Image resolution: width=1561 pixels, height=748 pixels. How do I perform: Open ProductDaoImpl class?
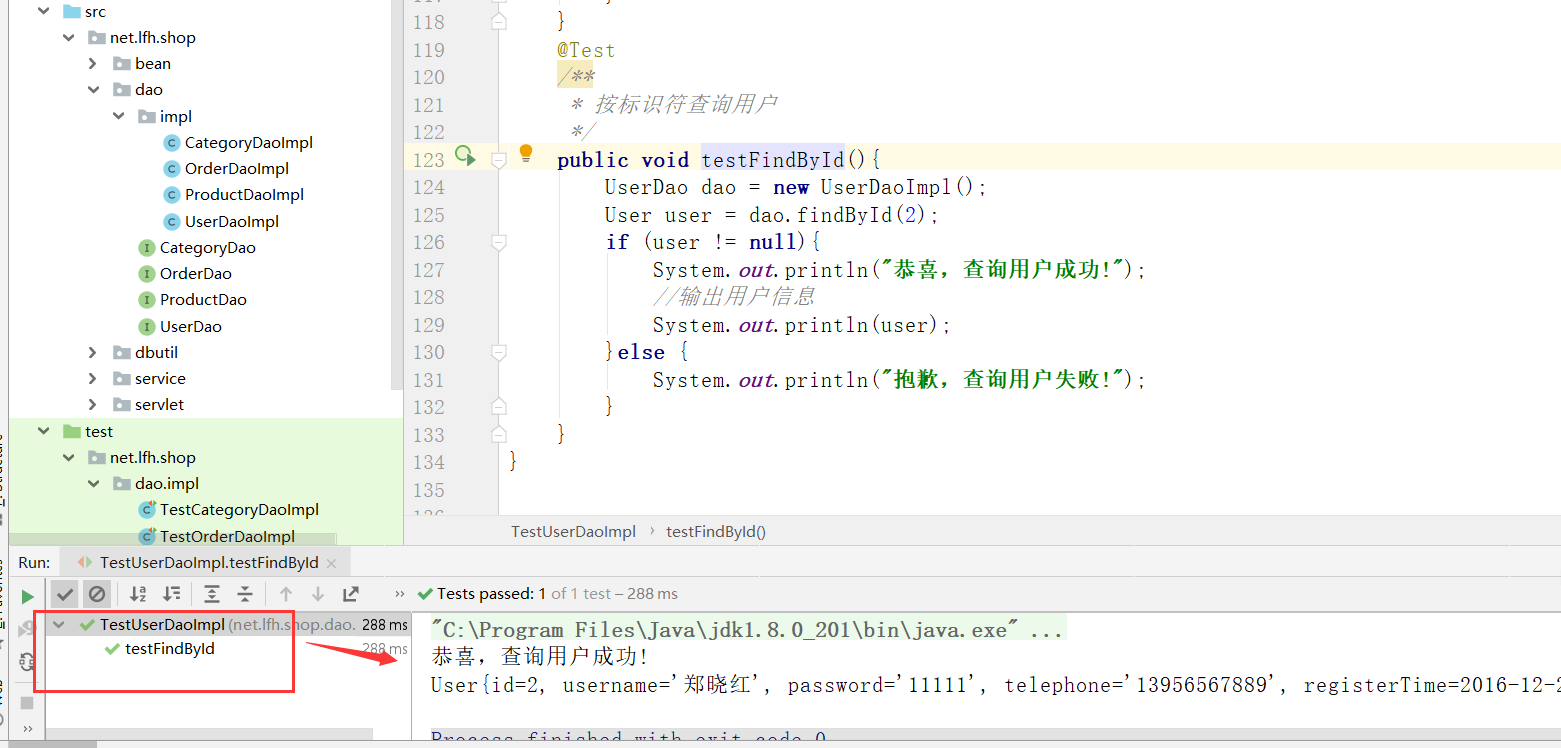coord(244,195)
